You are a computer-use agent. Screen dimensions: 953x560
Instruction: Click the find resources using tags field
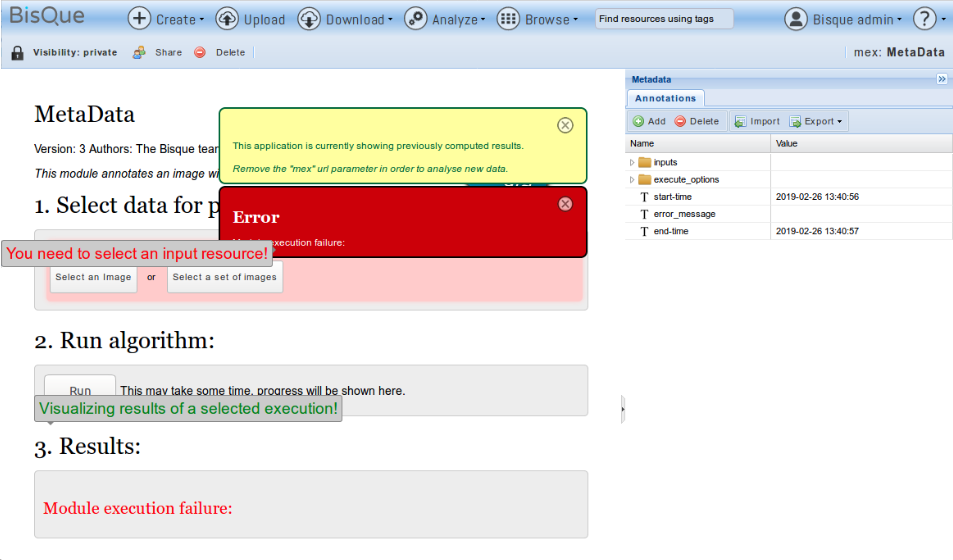click(x=663, y=19)
